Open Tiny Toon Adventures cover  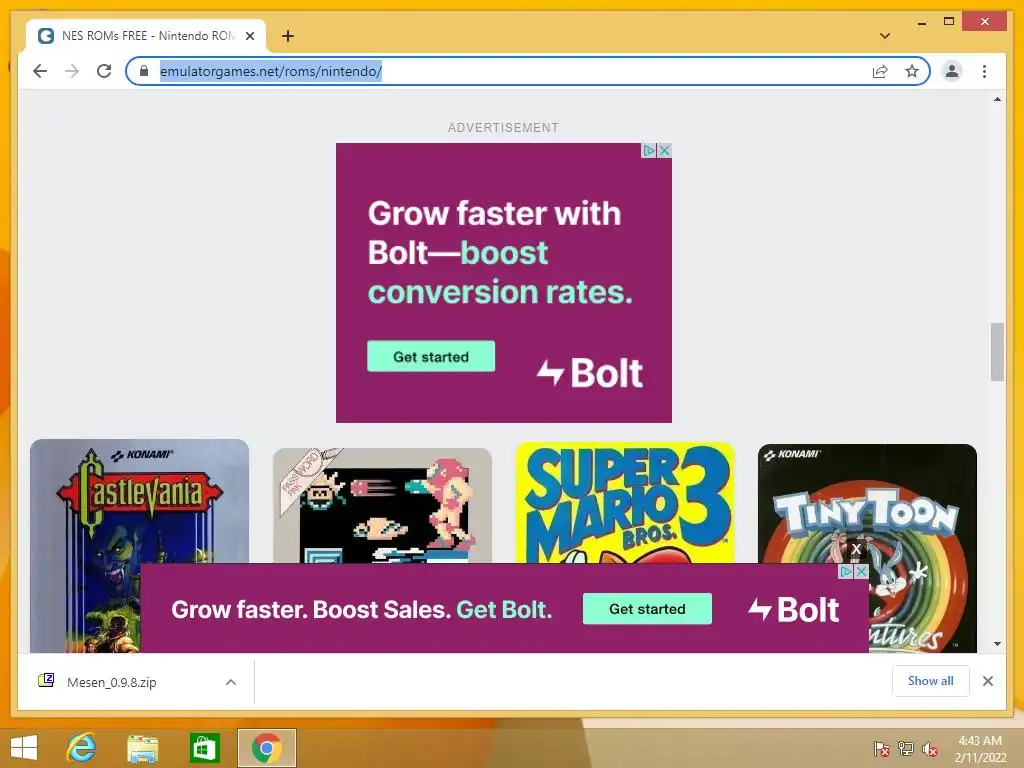(867, 503)
